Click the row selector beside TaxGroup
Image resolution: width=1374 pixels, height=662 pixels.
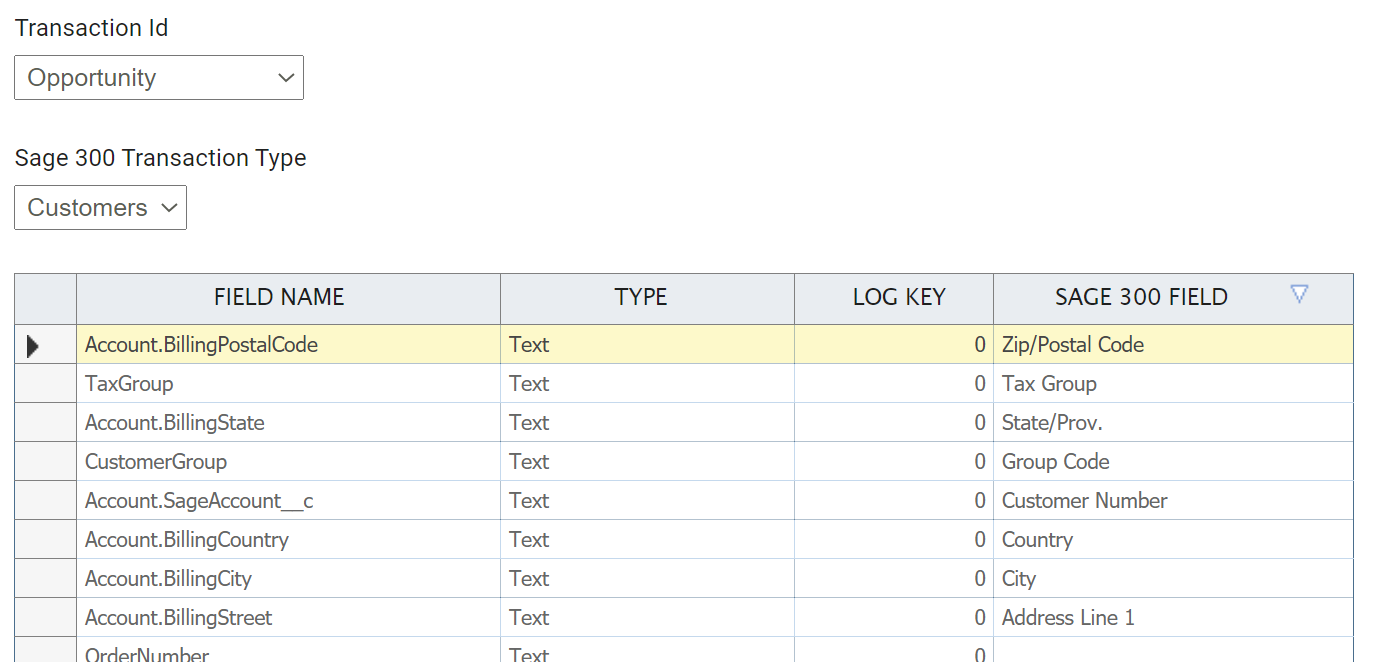pyautogui.click(x=45, y=384)
